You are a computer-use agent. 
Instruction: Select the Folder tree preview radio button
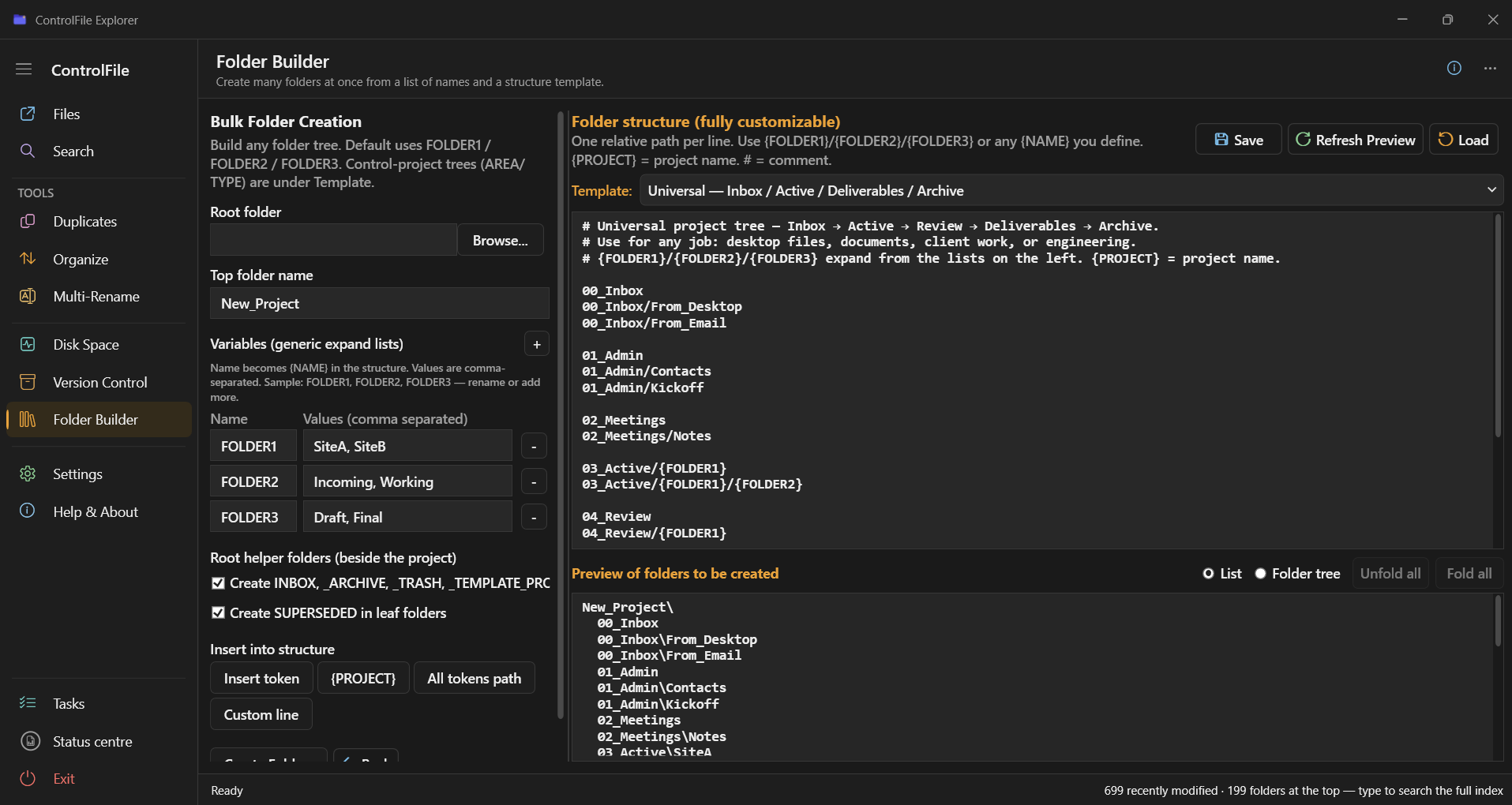[1260, 574]
